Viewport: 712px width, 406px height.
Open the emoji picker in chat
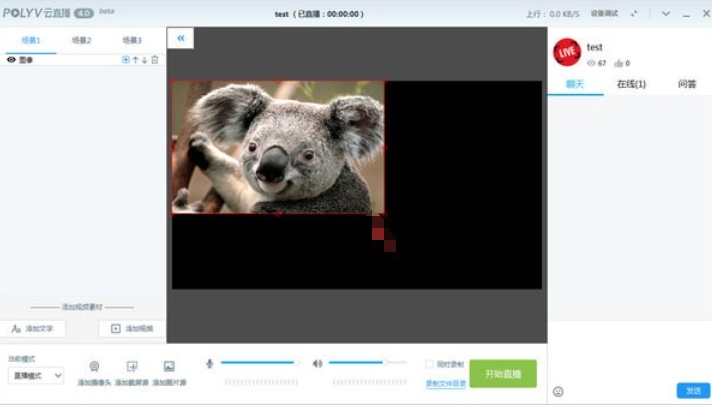(558, 391)
